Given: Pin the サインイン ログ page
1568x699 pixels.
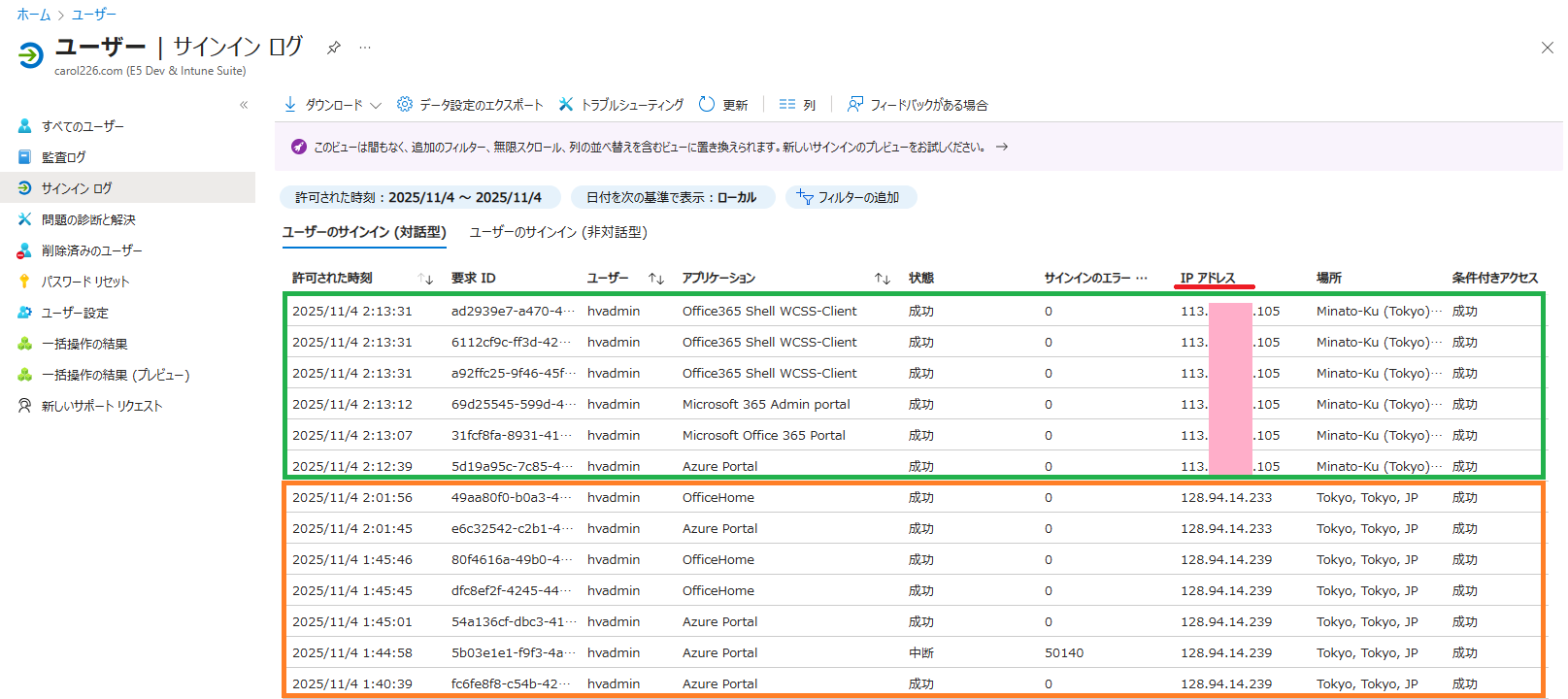Looking at the screenshot, I should (x=334, y=48).
